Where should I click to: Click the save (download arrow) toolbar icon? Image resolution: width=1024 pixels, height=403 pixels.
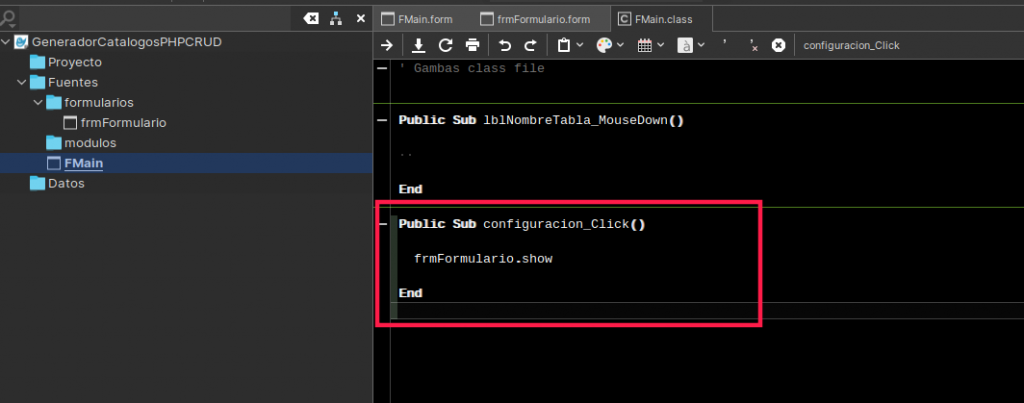(x=419, y=45)
